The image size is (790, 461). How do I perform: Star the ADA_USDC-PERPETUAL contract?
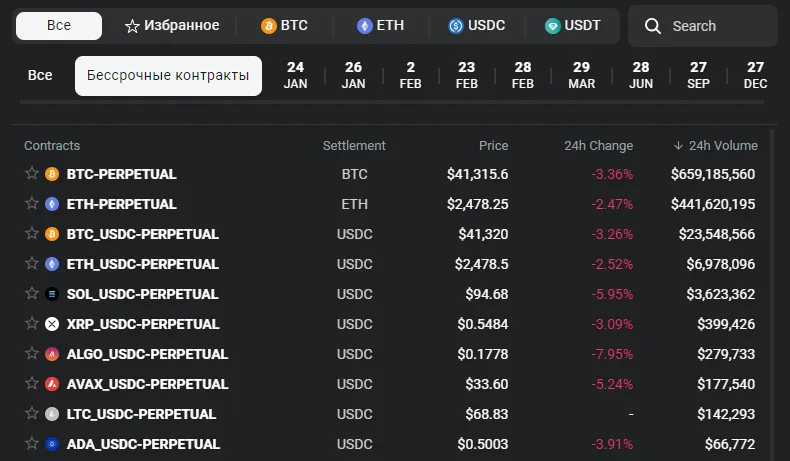click(32, 443)
